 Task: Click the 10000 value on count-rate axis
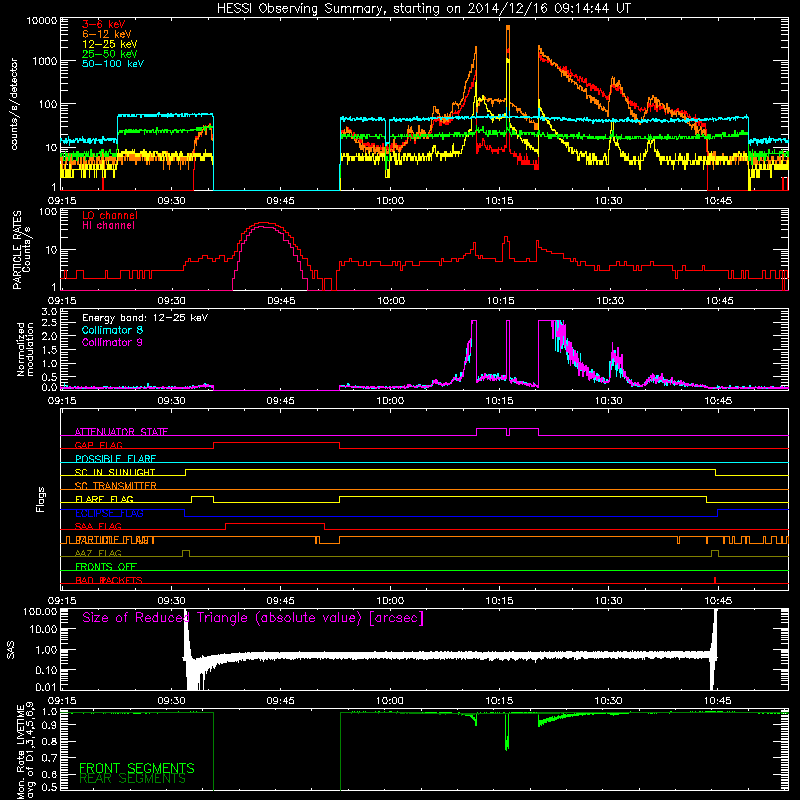tap(41, 21)
